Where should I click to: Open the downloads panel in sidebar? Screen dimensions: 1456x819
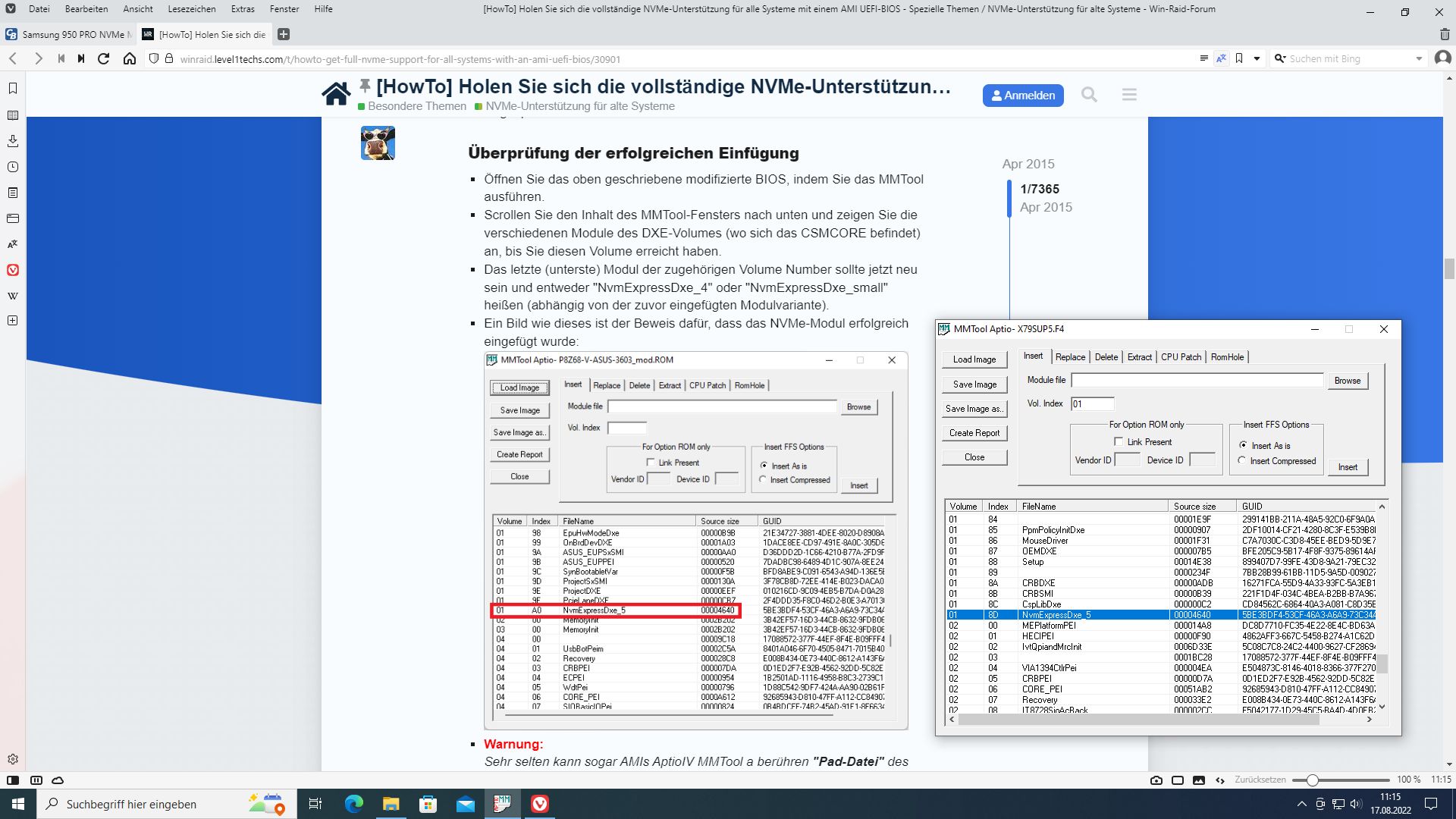tap(13, 141)
